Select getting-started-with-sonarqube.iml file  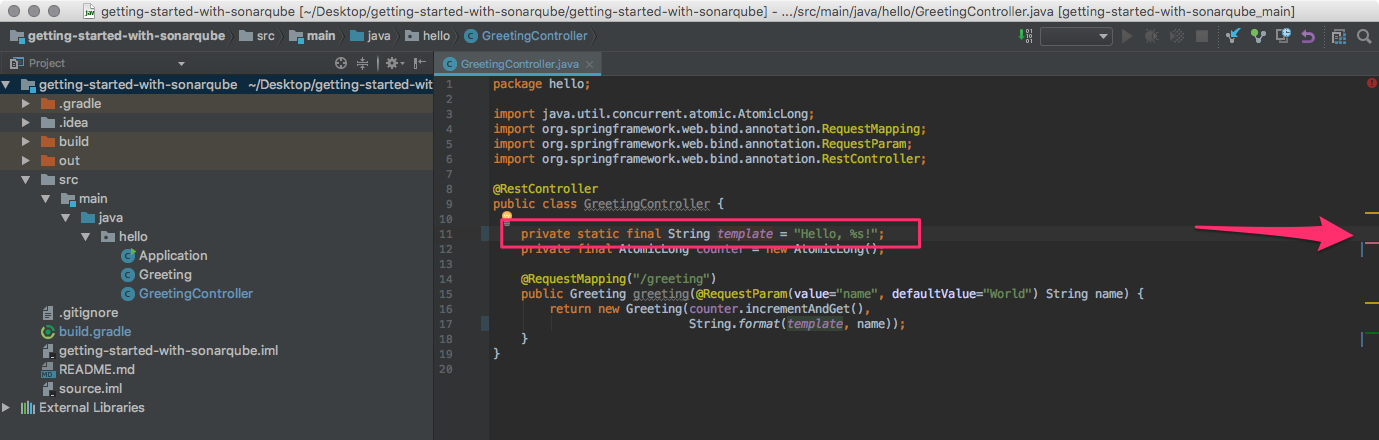[159, 351]
